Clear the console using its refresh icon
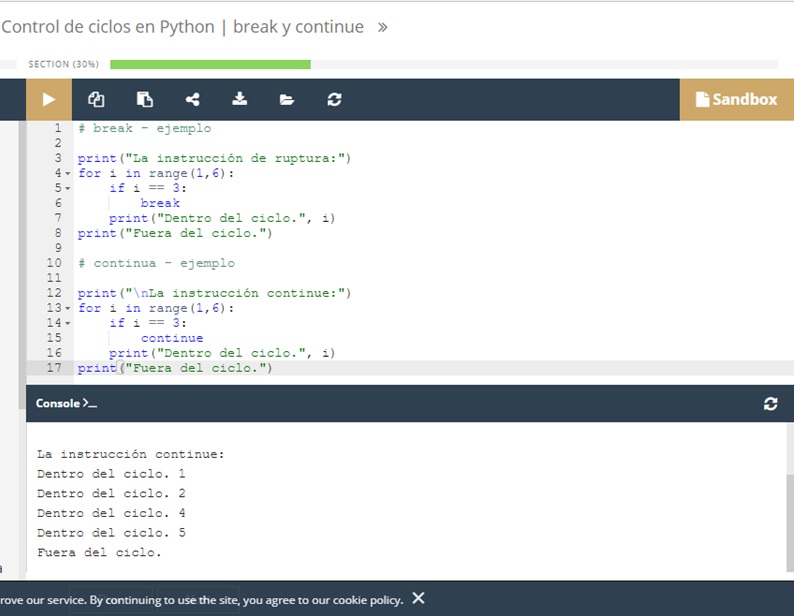The image size is (794, 616). (770, 404)
